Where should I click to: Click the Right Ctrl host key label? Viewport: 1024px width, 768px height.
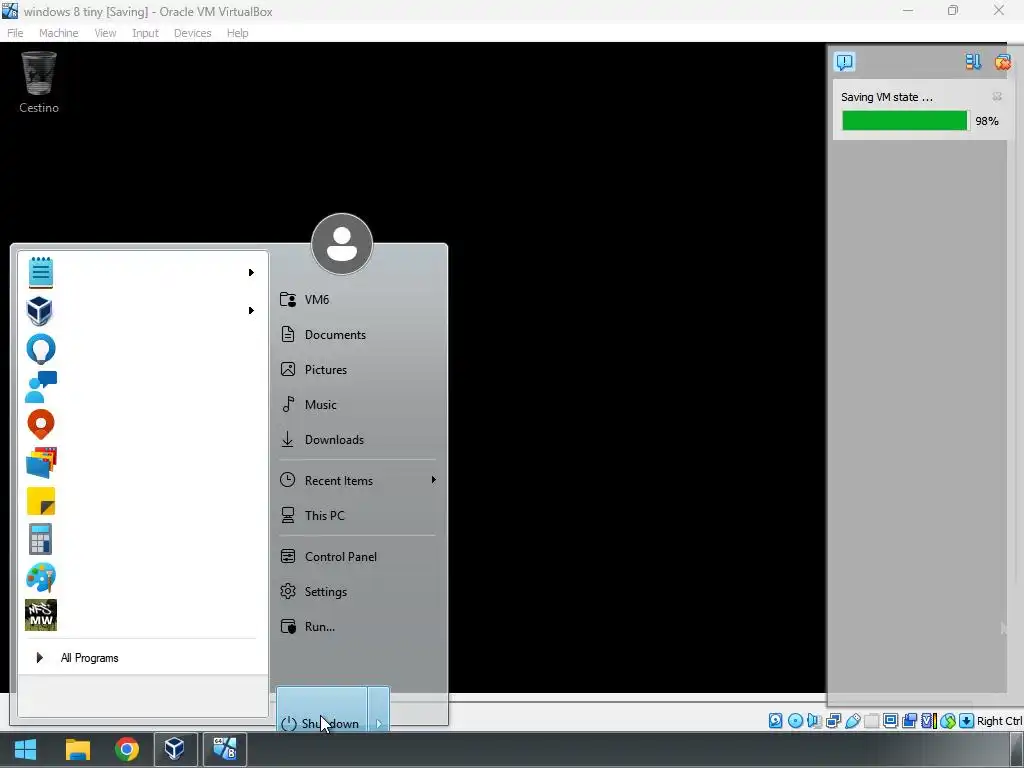point(999,721)
